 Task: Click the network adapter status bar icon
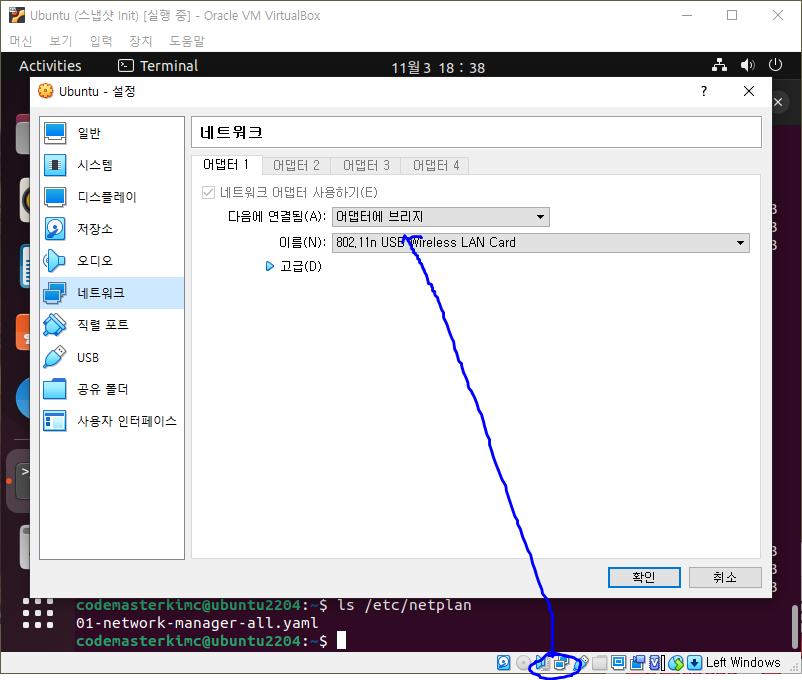tap(561, 663)
